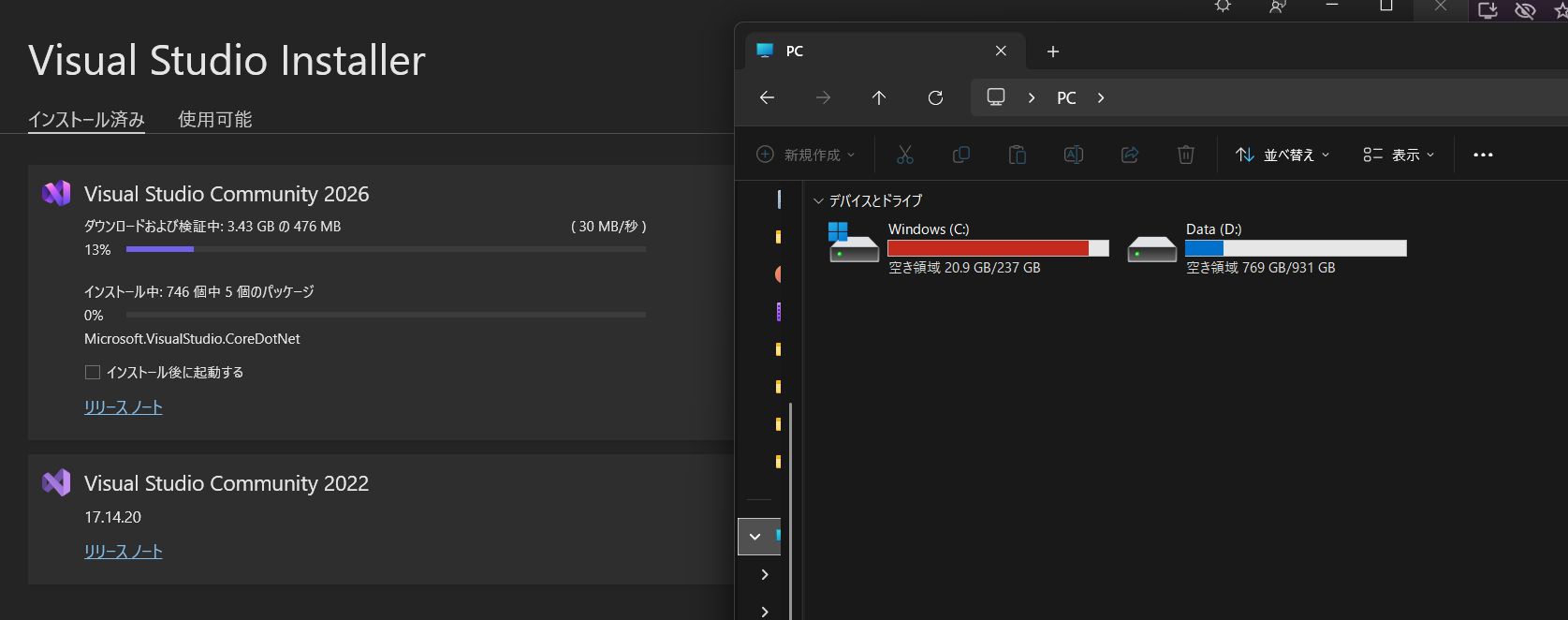Click the インストール中 package status text
1568x620 pixels.
tap(199, 292)
